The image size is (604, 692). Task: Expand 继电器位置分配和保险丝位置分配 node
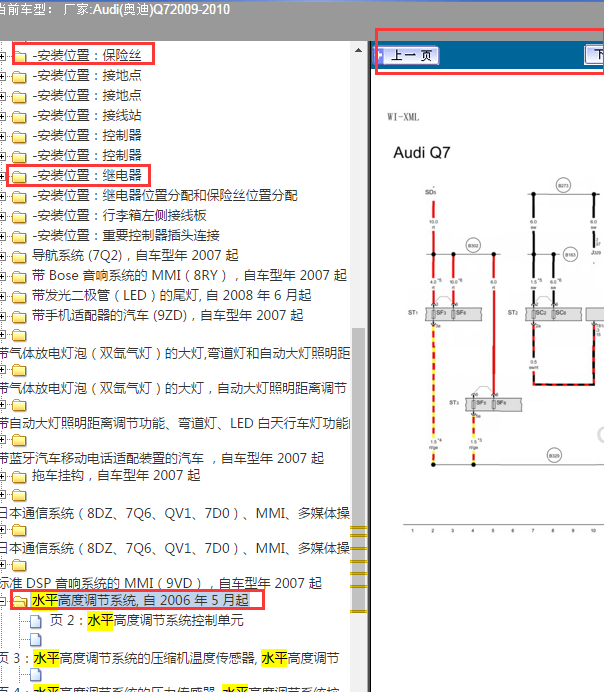[x=3, y=196]
